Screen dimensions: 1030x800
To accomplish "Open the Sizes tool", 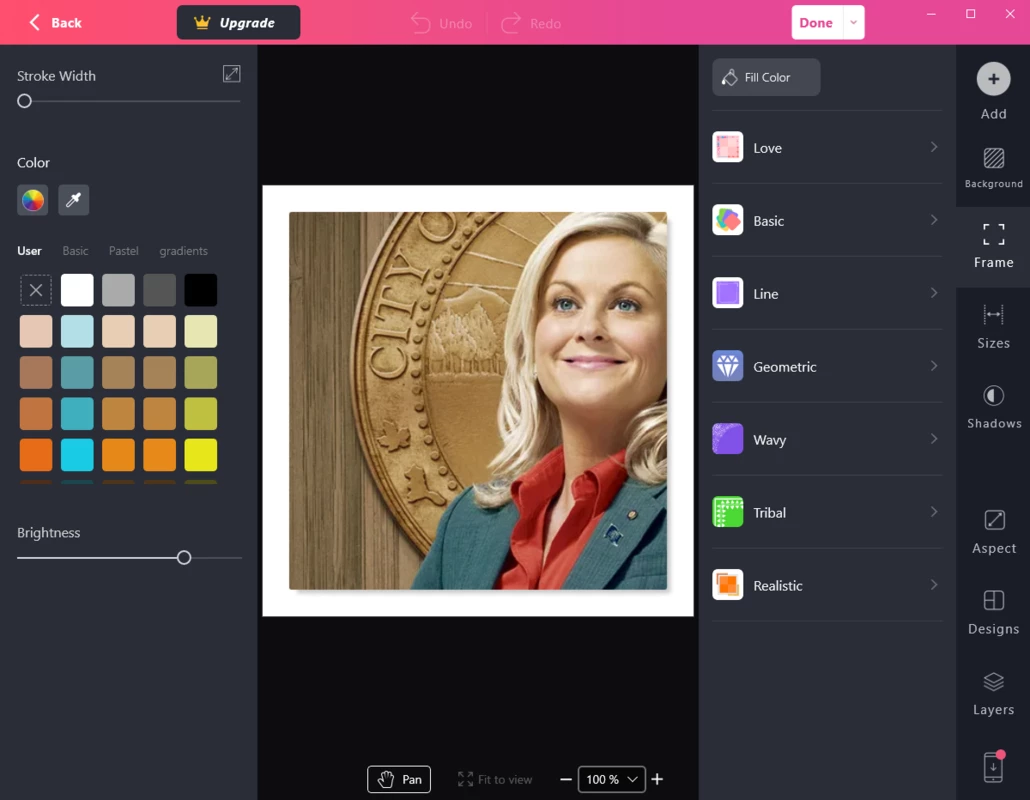I will point(993,326).
